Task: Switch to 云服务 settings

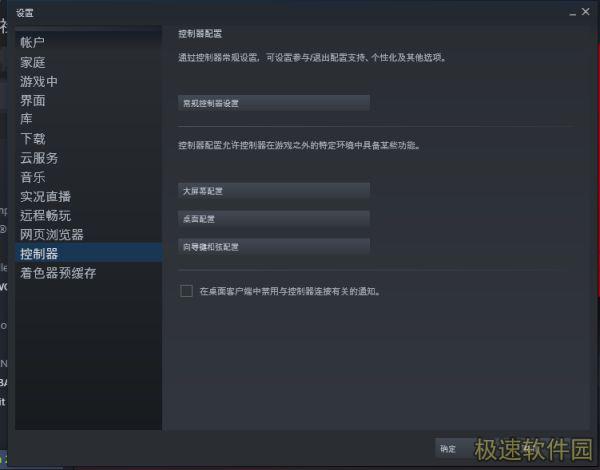Action: pos(39,158)
